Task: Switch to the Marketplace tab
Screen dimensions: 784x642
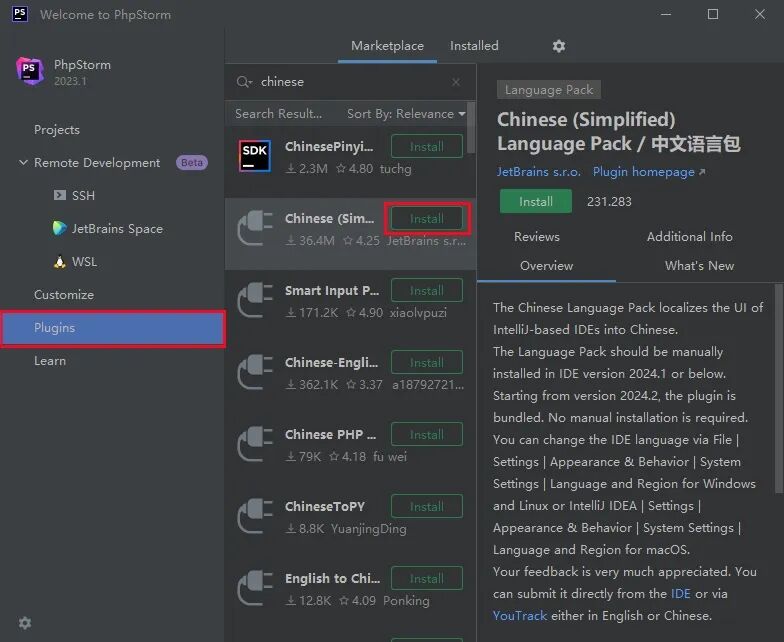Action: click(x=387, y=46)
